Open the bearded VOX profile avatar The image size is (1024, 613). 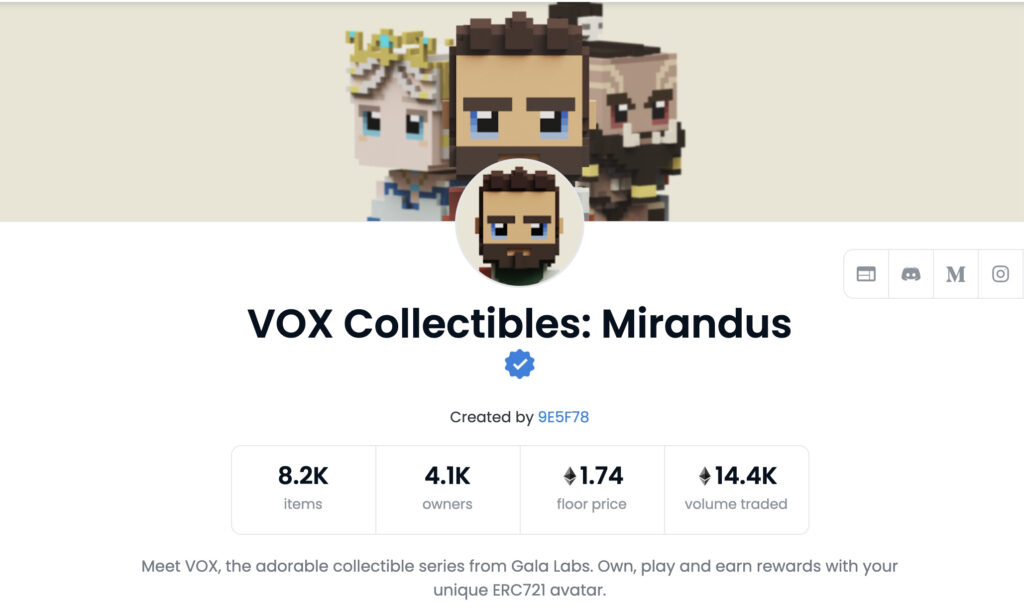pos(519,223)
